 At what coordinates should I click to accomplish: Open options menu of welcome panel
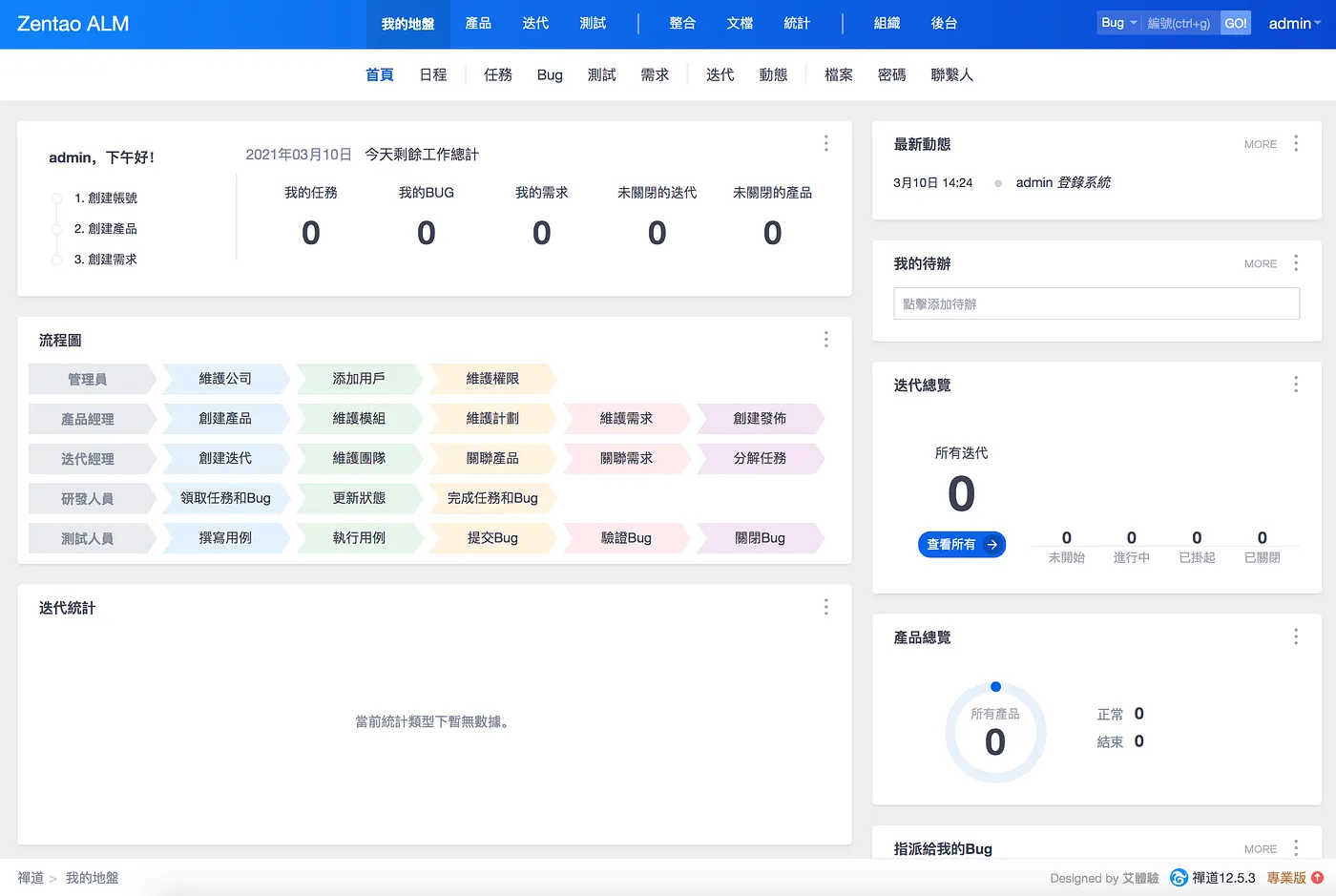coord(826,143)
